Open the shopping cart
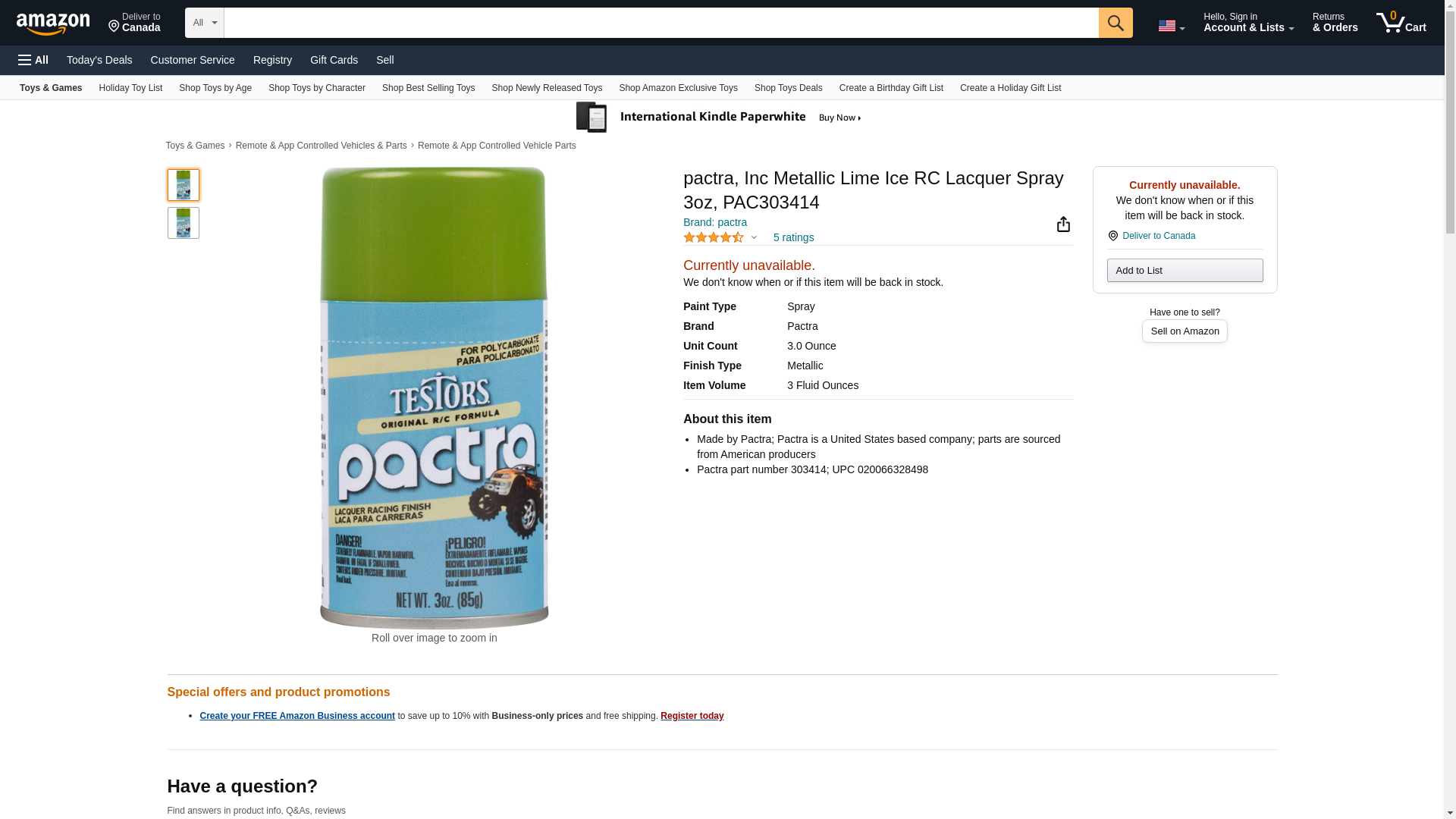 coord(1401,23)
